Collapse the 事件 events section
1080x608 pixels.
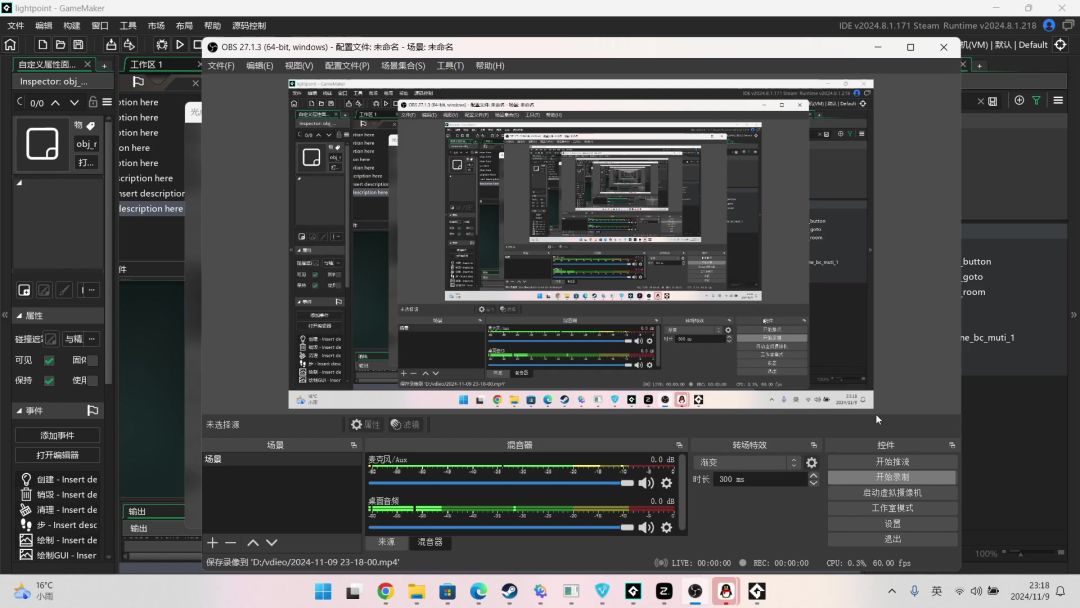pyautogui.click(x=19, y=411)
